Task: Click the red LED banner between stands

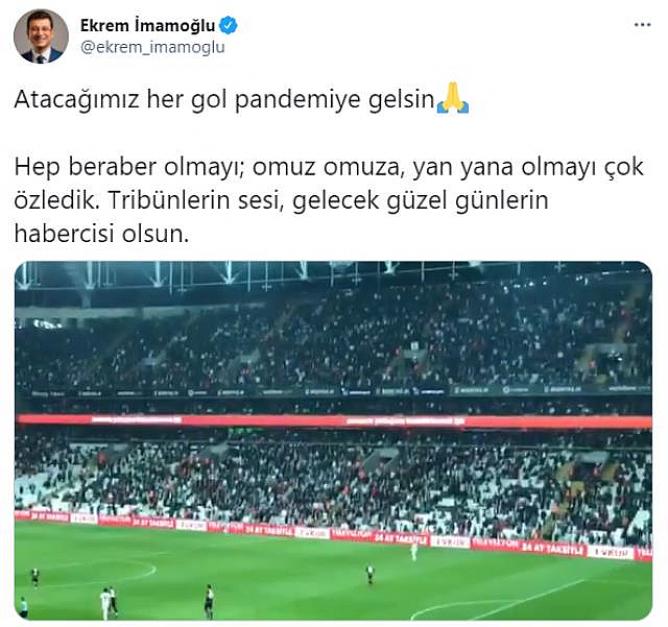Action: click(x=333, y=421)
